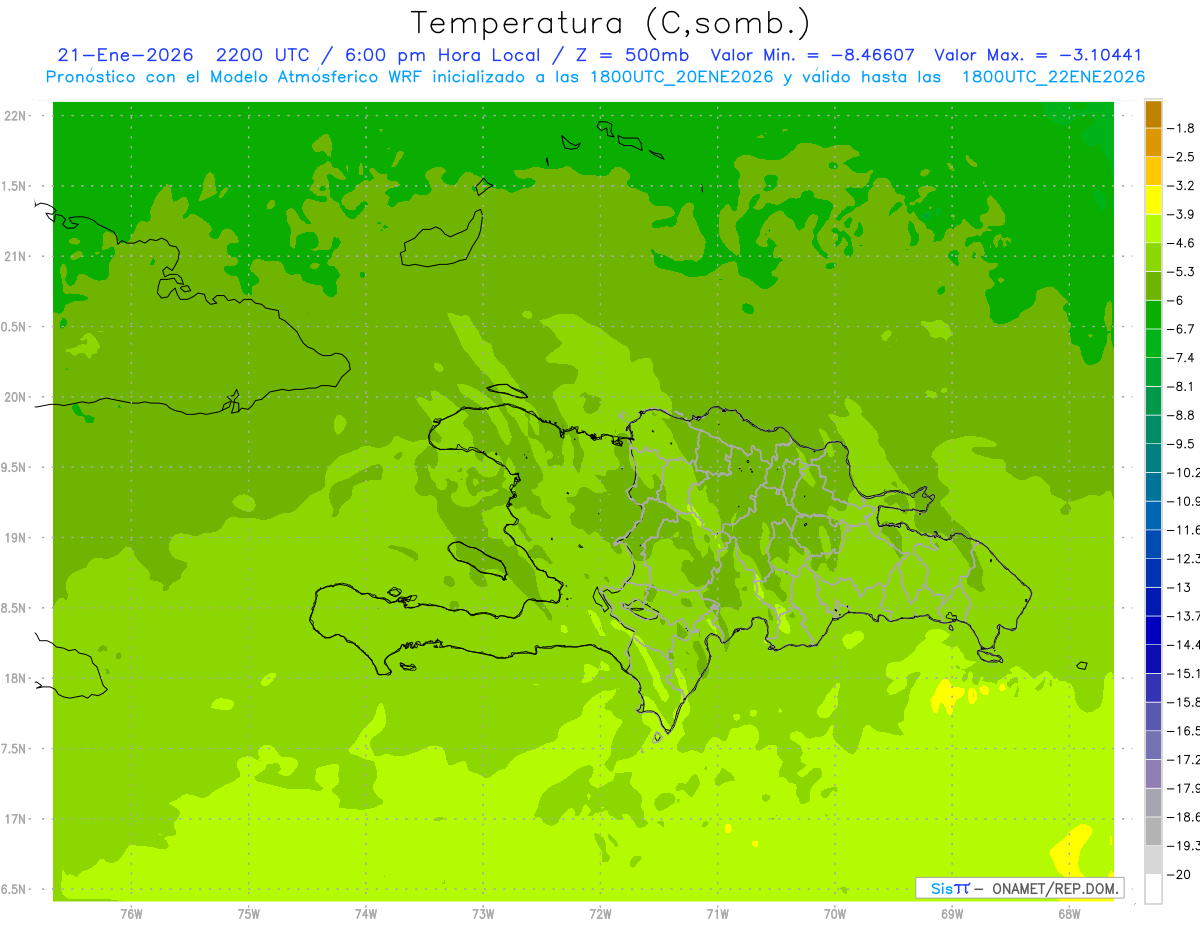Click the "17N" latitude label

(13, 819)
